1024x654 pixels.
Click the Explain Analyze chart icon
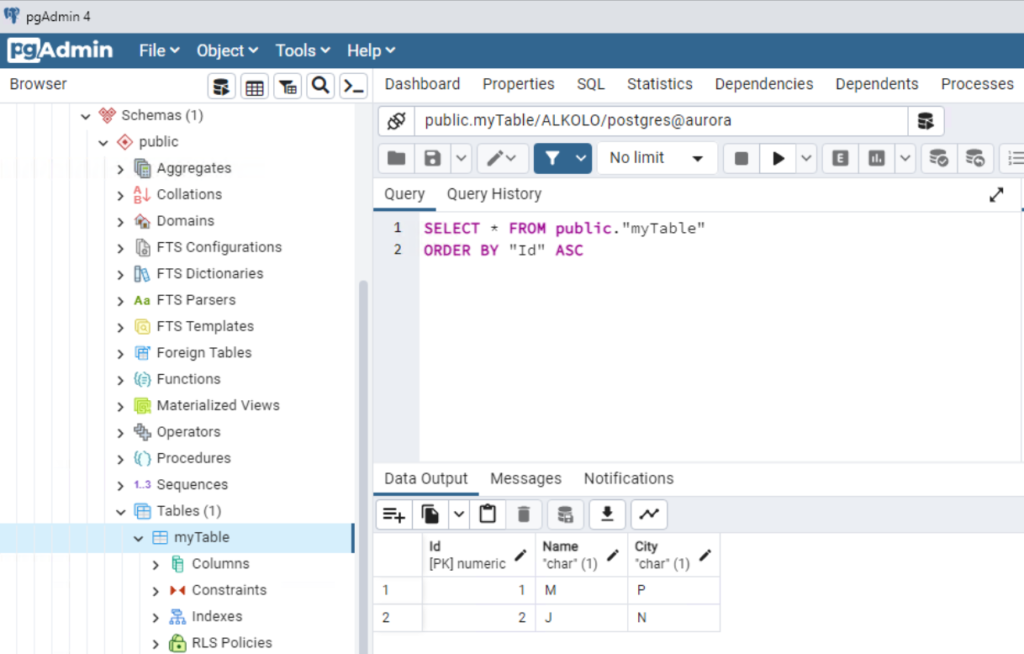click(876, 158)
